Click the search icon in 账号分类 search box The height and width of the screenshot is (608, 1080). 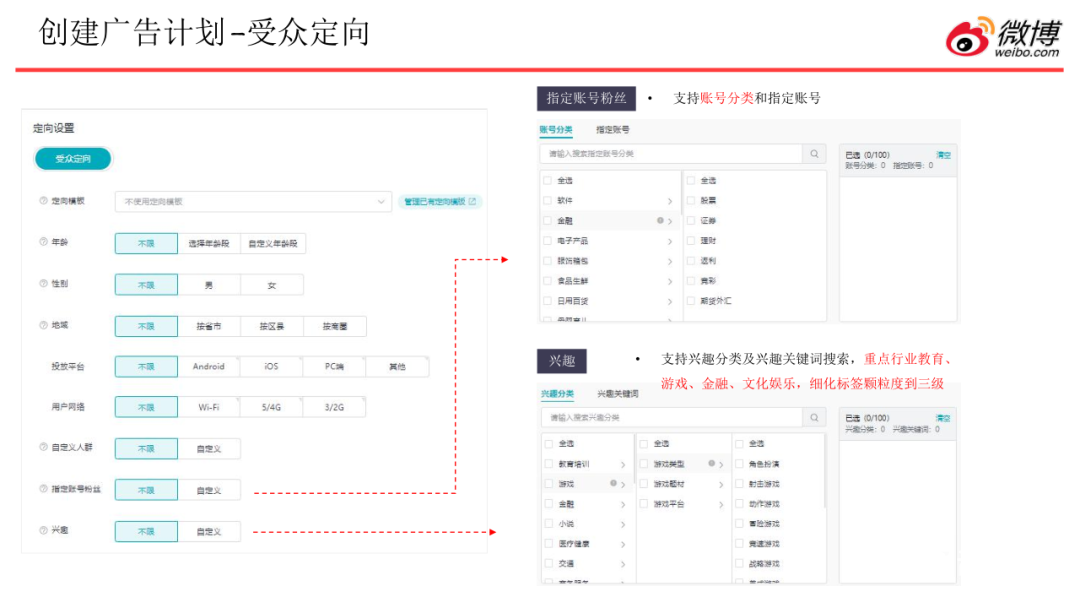(814, 154)
